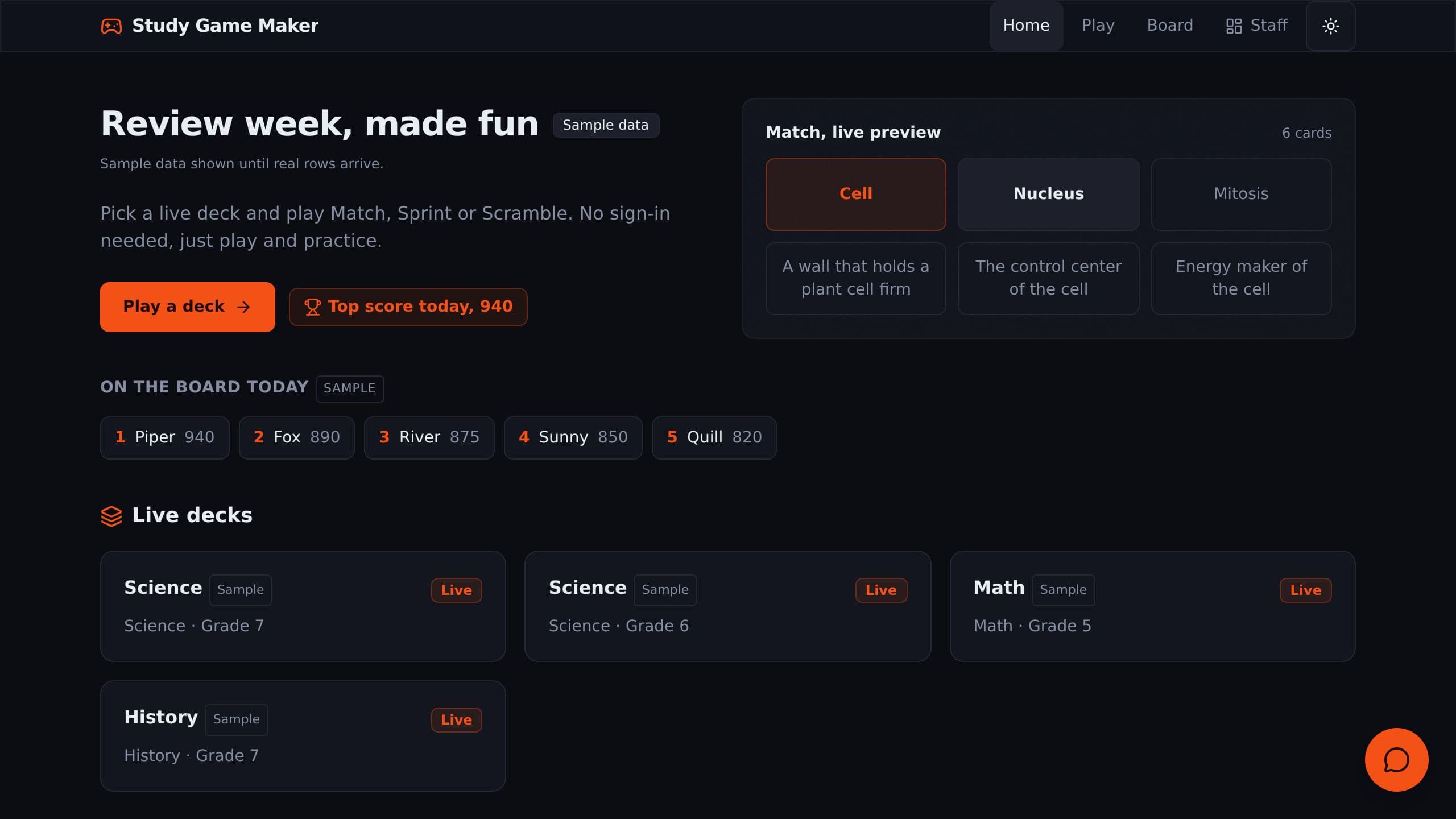This screenshot has width=1456, height=819.
Task: Open the Board nav item
Action: point(1170,26)
